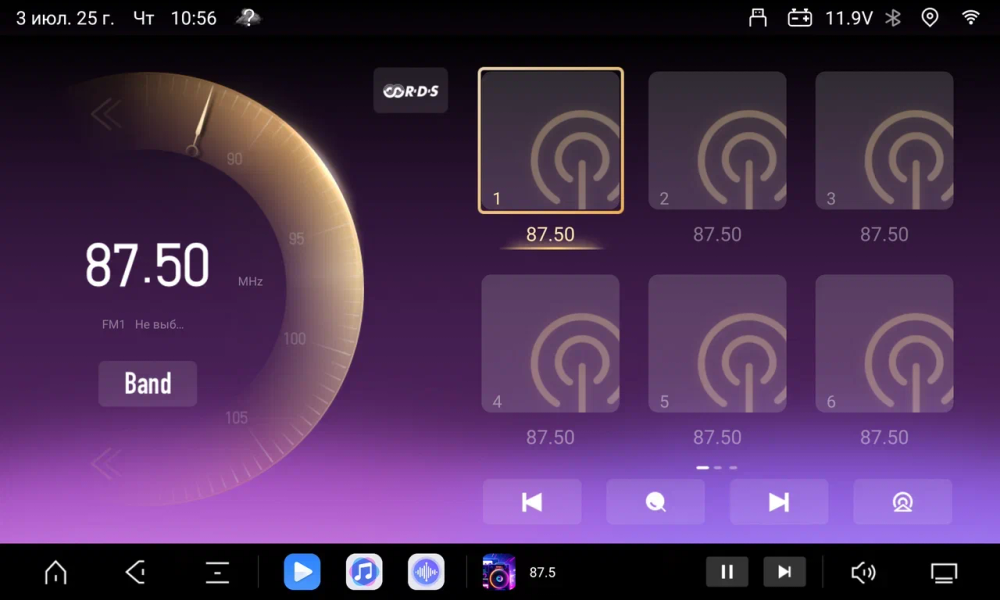Tap the Home navigation button
1000x600 pixels.
[x=55, y=572]
